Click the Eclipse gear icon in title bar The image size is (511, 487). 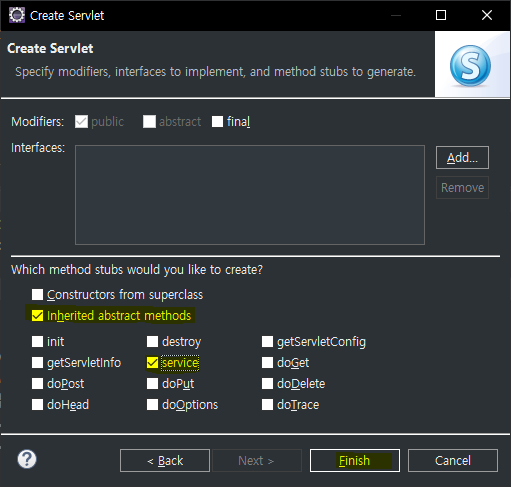pos(16,15)
